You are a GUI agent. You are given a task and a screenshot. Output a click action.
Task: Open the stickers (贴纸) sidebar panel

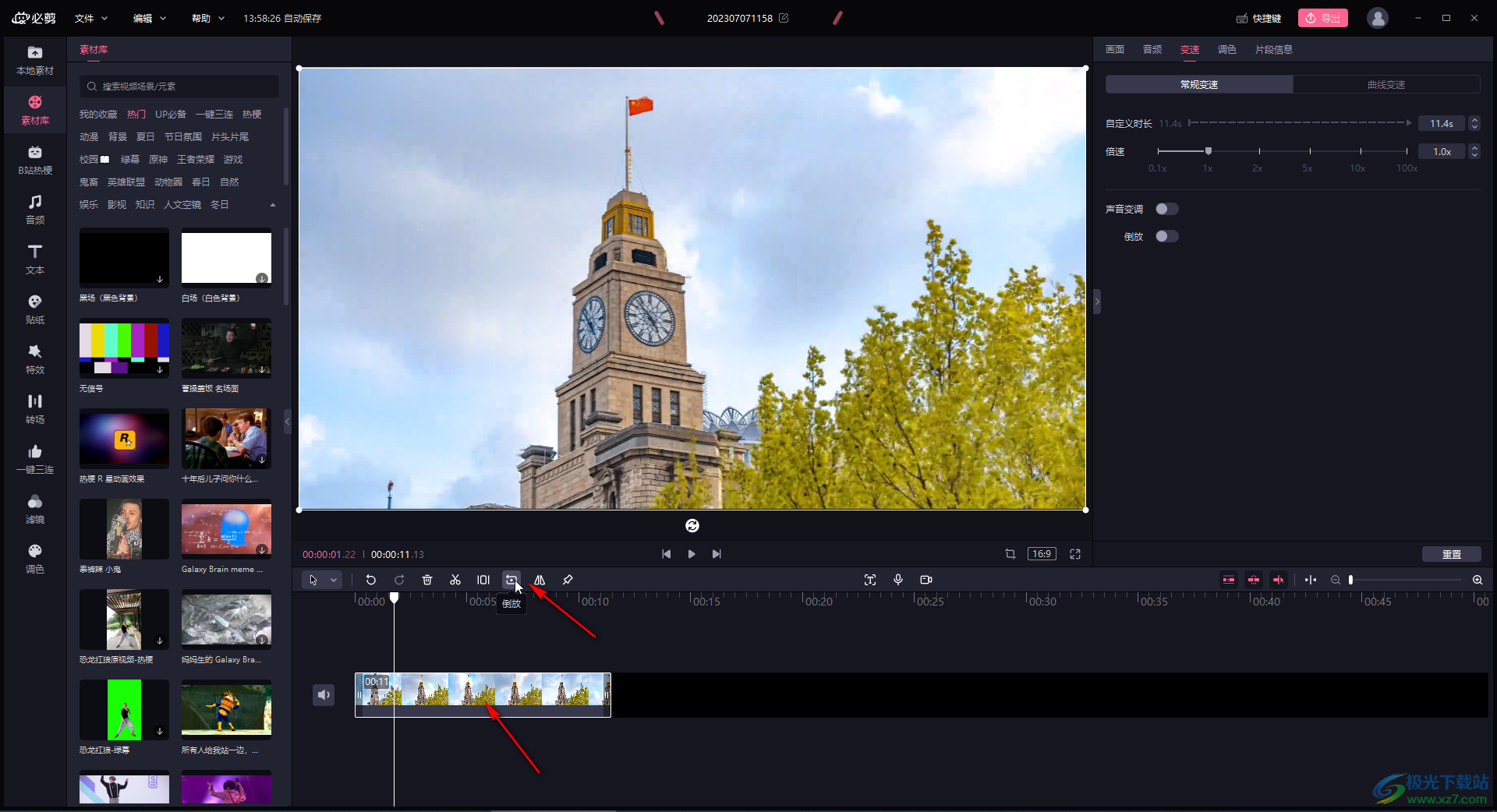tap(35, 310)
